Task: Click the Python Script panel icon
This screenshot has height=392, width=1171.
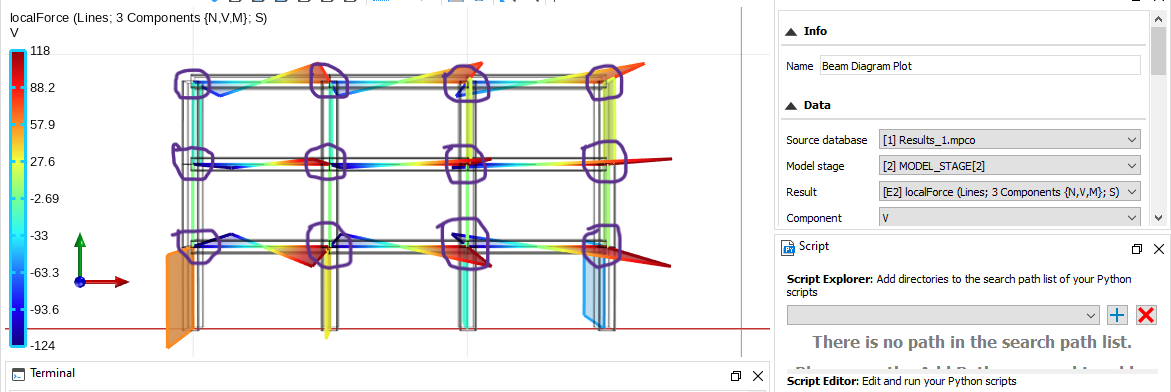Action: 787,247
